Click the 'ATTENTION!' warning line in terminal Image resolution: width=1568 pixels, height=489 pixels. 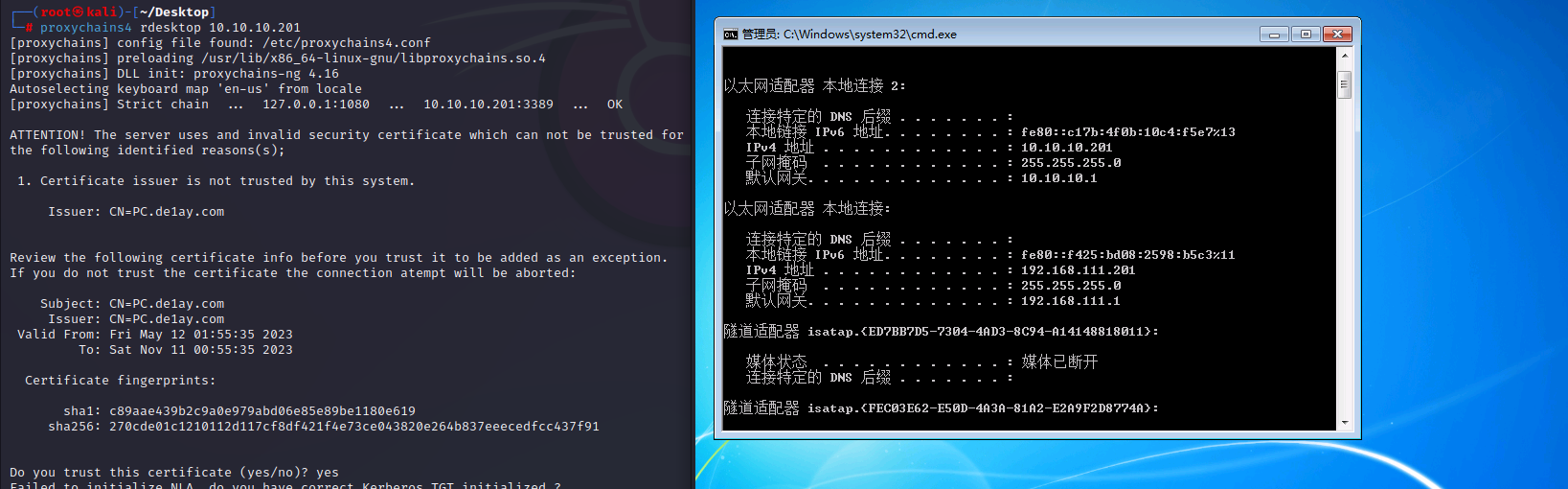click(346, 135)
